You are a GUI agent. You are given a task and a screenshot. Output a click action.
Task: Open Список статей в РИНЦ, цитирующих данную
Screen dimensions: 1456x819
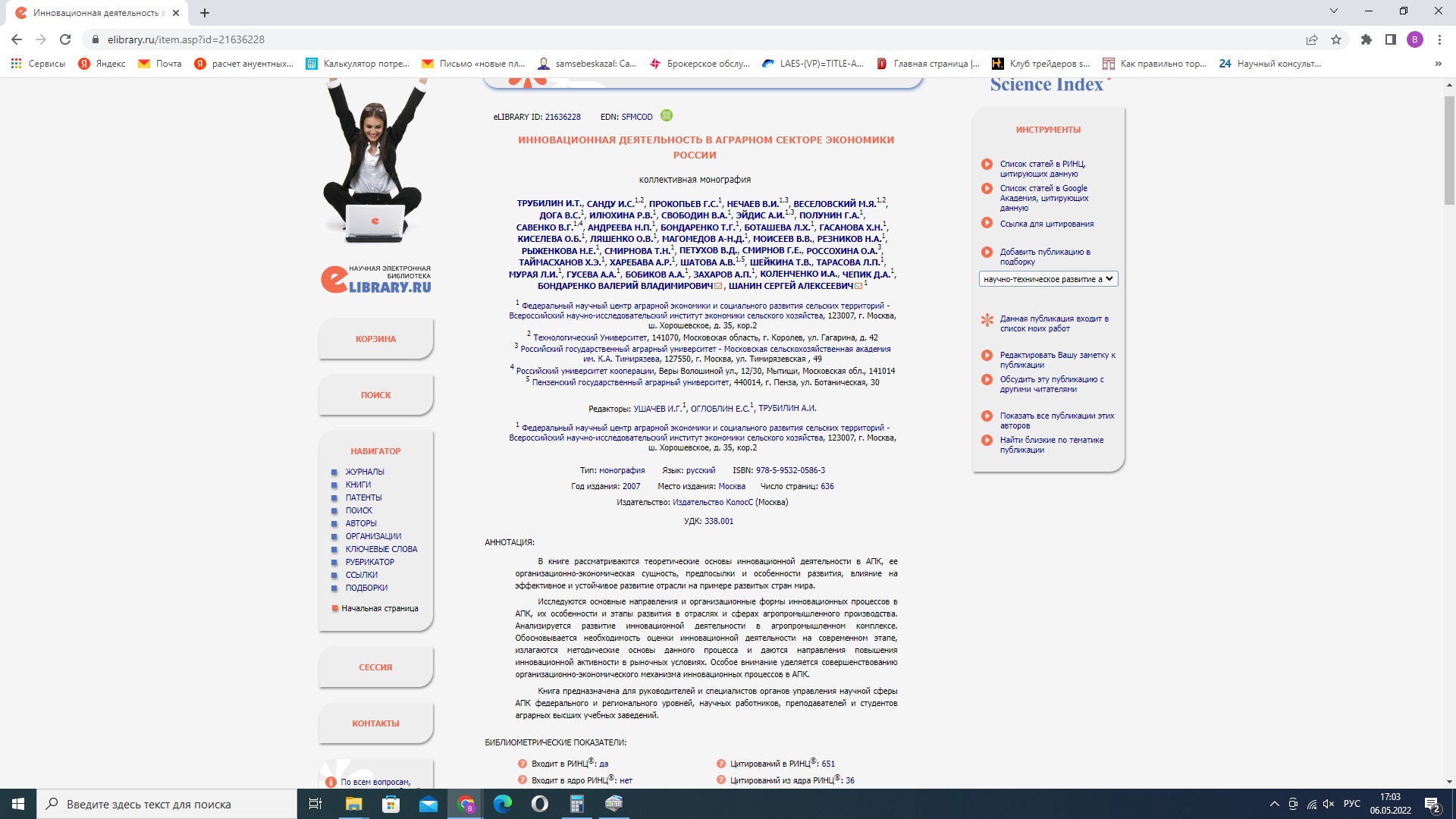[x=1042, y=168]
